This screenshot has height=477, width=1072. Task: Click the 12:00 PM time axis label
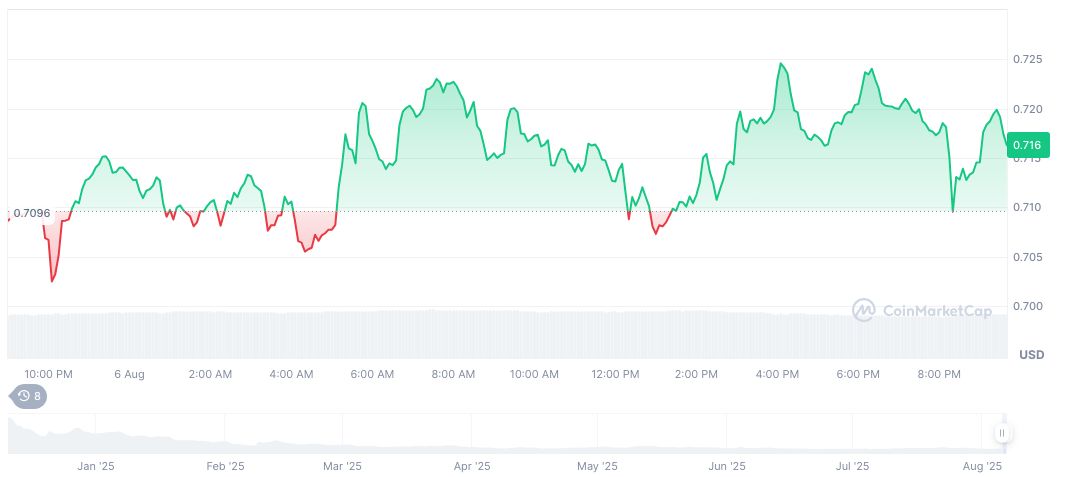click(615, 374)
